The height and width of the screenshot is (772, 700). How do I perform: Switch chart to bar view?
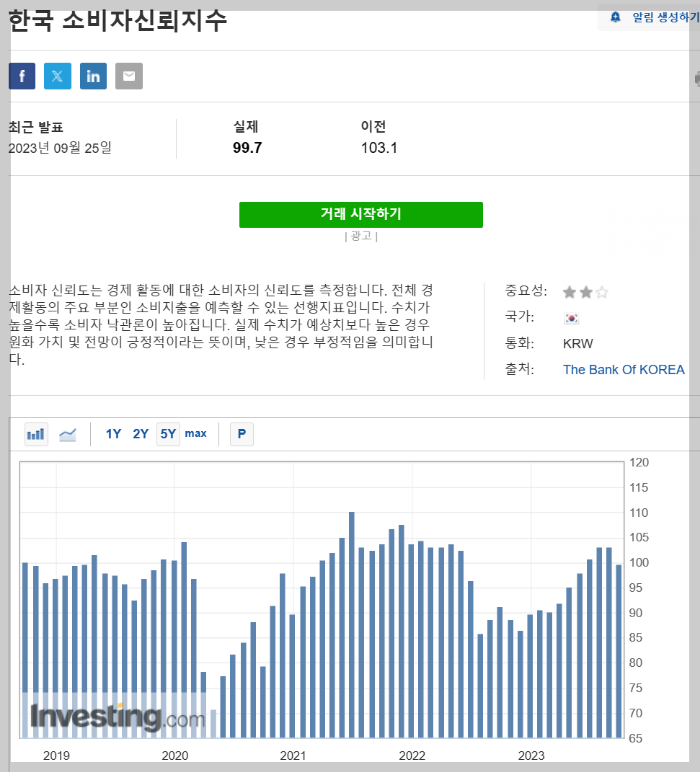[36, 434]
